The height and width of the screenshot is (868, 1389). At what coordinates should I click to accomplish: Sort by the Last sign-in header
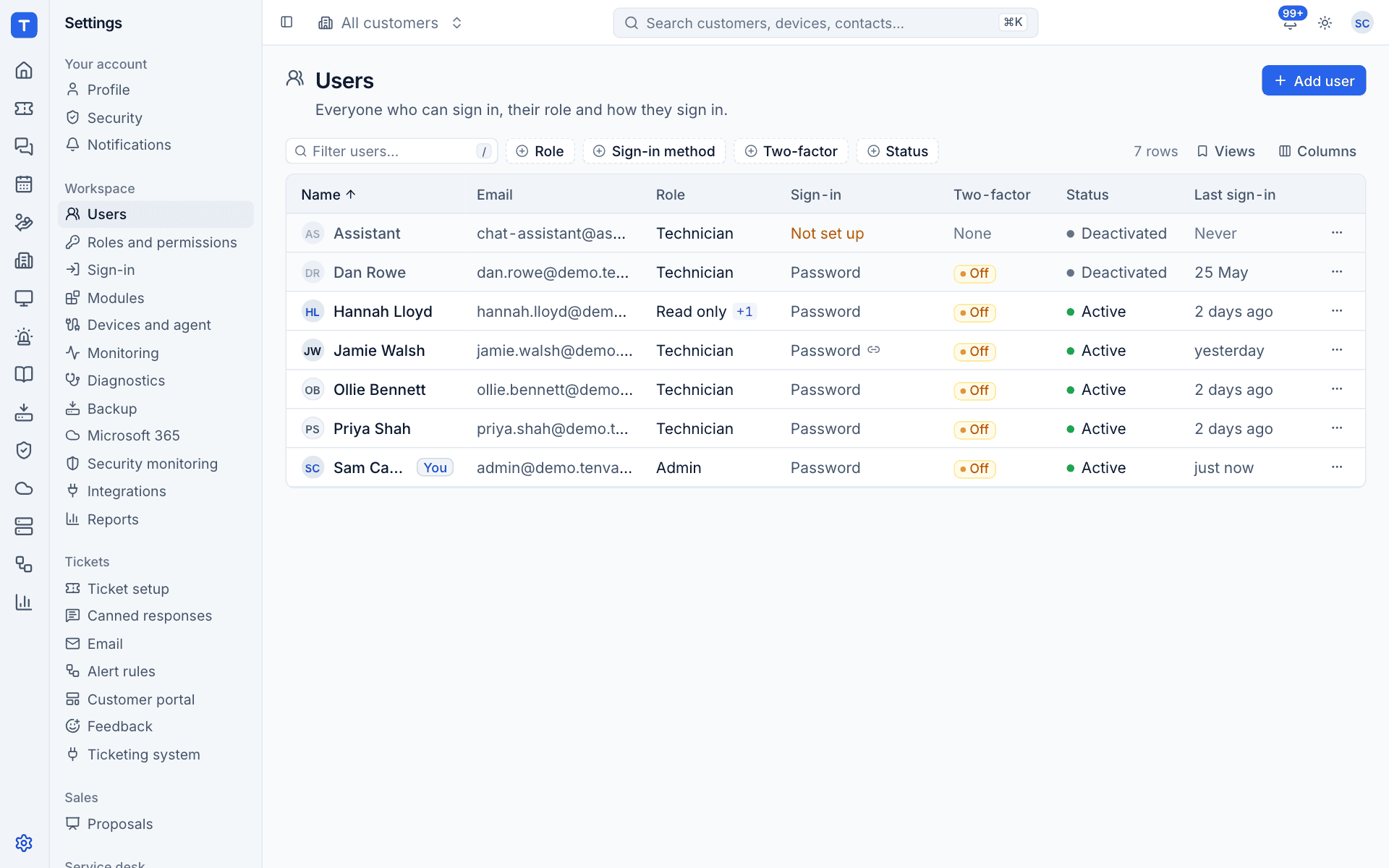1234,195
